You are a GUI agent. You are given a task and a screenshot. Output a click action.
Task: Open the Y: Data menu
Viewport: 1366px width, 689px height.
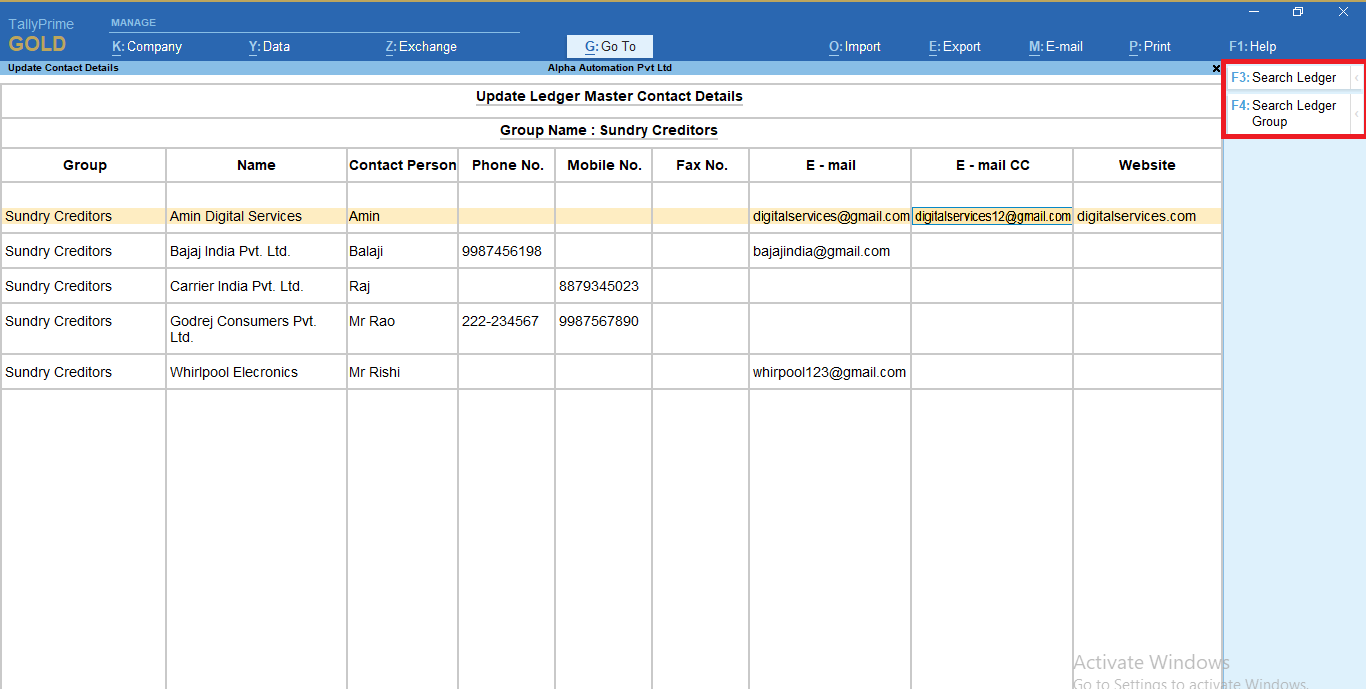click(x=269, y=46)
